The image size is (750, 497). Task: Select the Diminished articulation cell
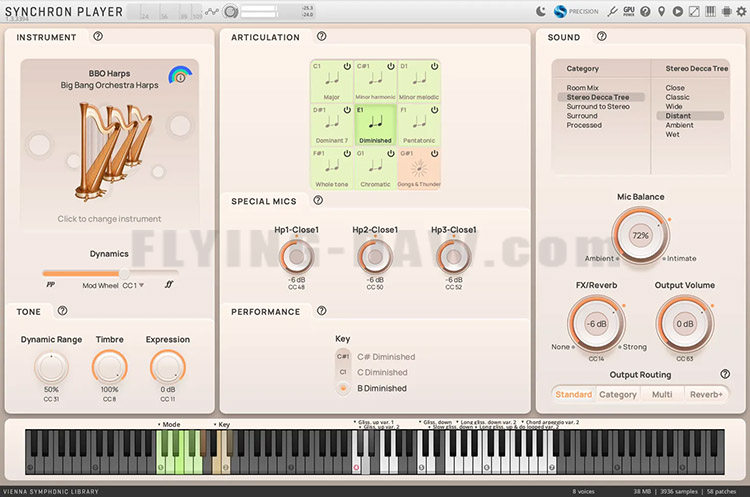click(375, 125)
